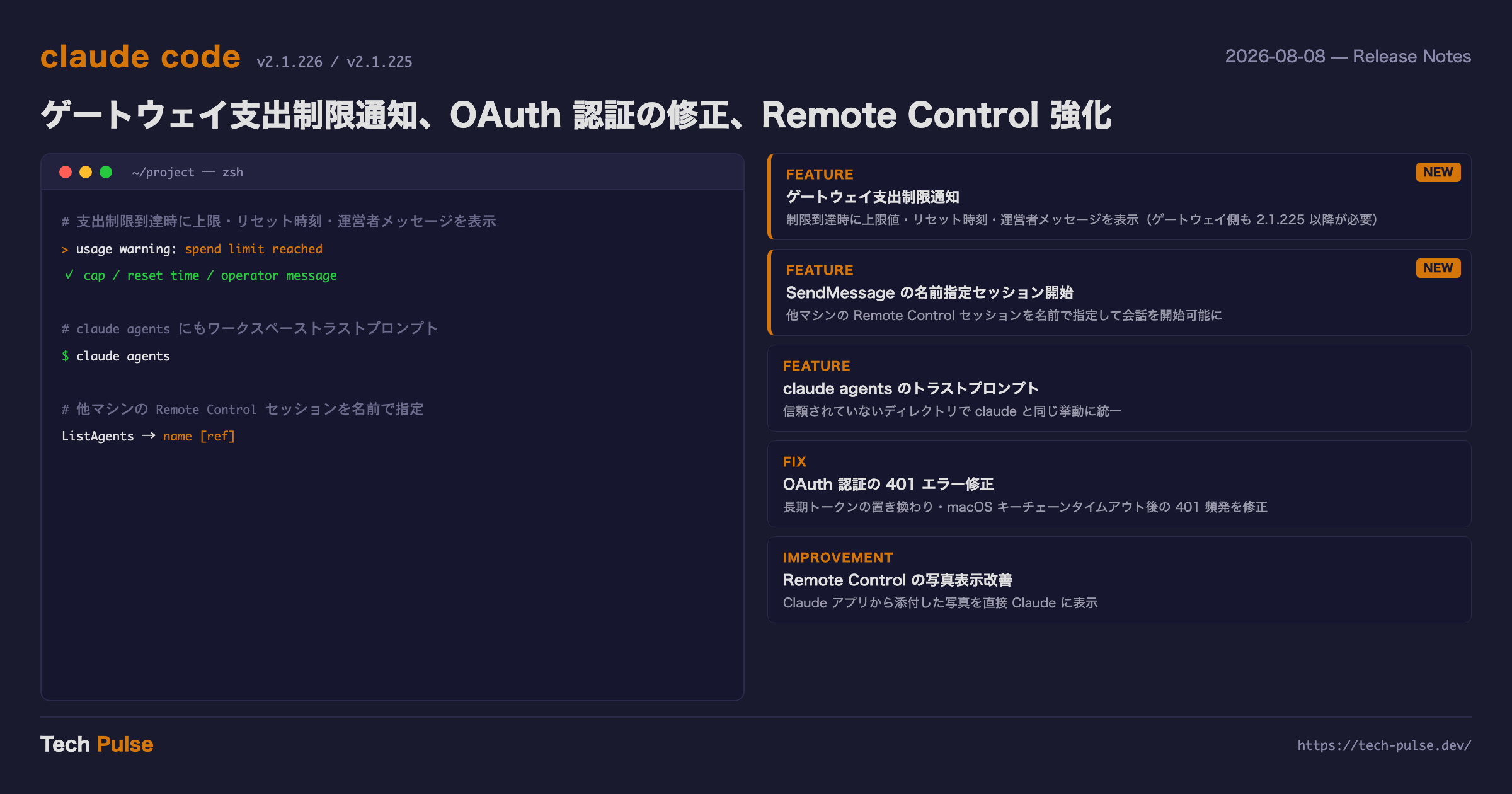1512x794 pixels.
Task: Click the comment '# 他マシンの Remote Control セッションを名前で指定'
Action: tap(243, 409)
